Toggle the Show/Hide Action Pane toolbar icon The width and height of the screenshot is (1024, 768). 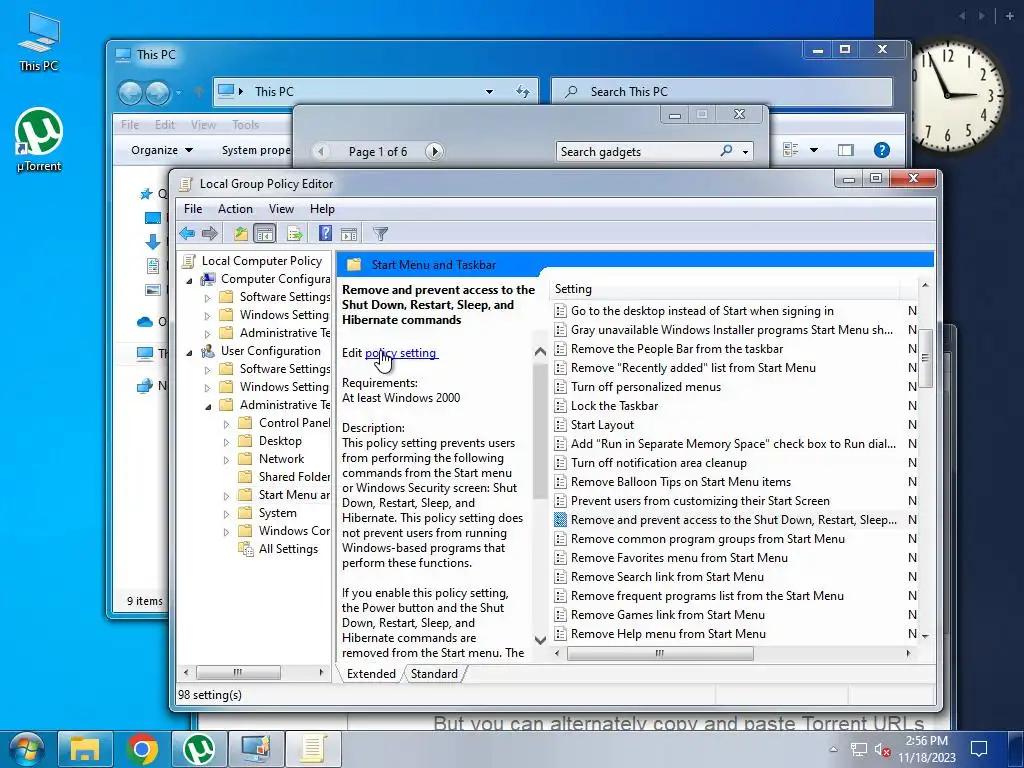point(349,233)
